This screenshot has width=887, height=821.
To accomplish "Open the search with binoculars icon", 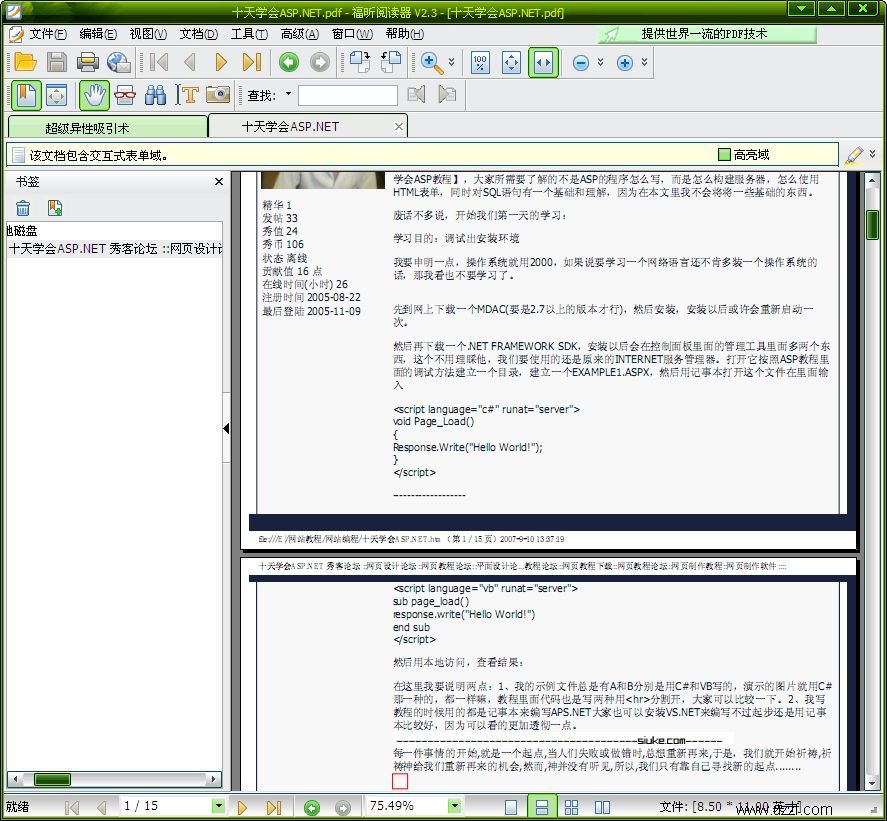I will click(155, 95).
